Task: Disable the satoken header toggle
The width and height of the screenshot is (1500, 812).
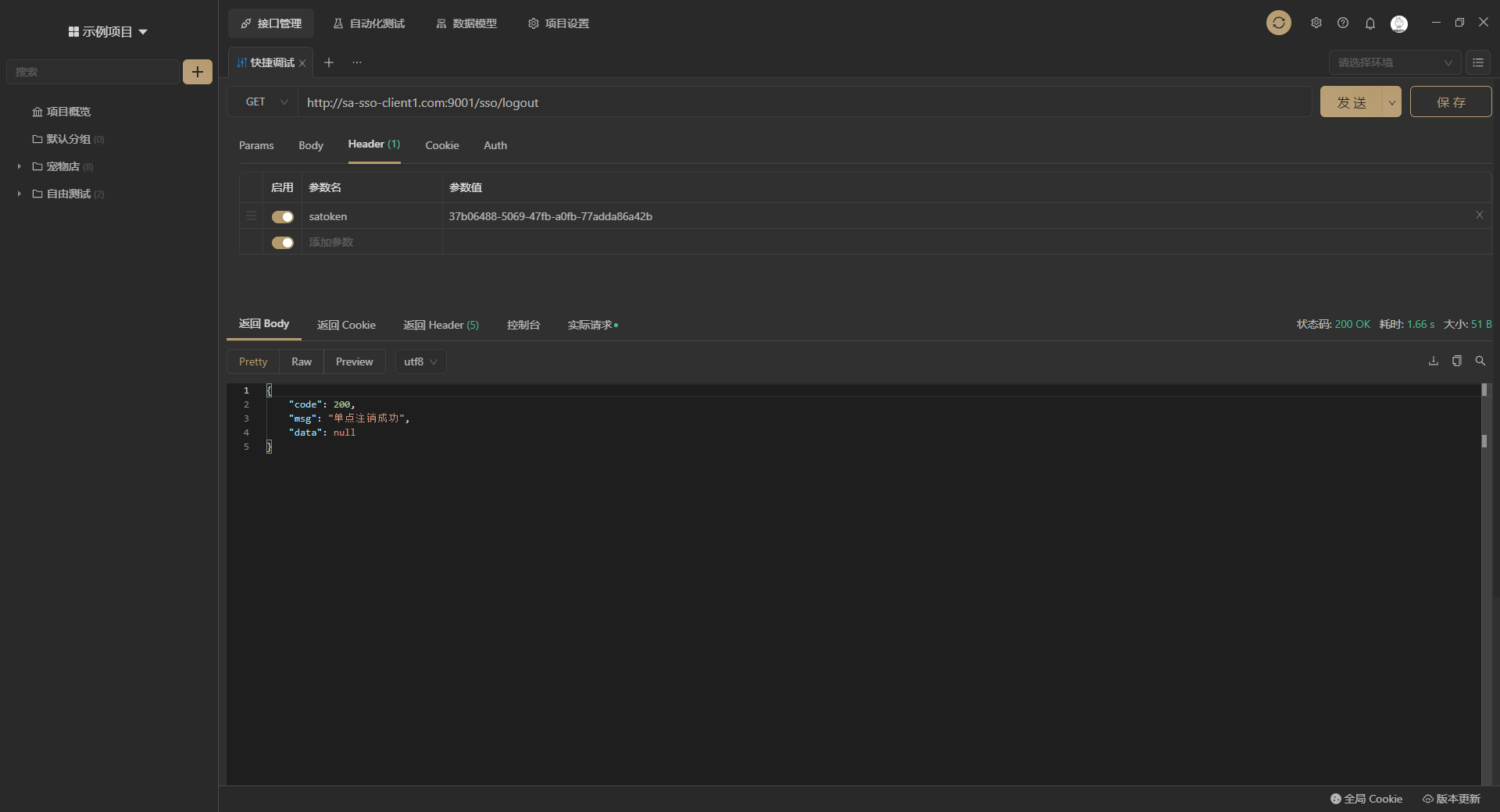Action: tap(283, 217)
